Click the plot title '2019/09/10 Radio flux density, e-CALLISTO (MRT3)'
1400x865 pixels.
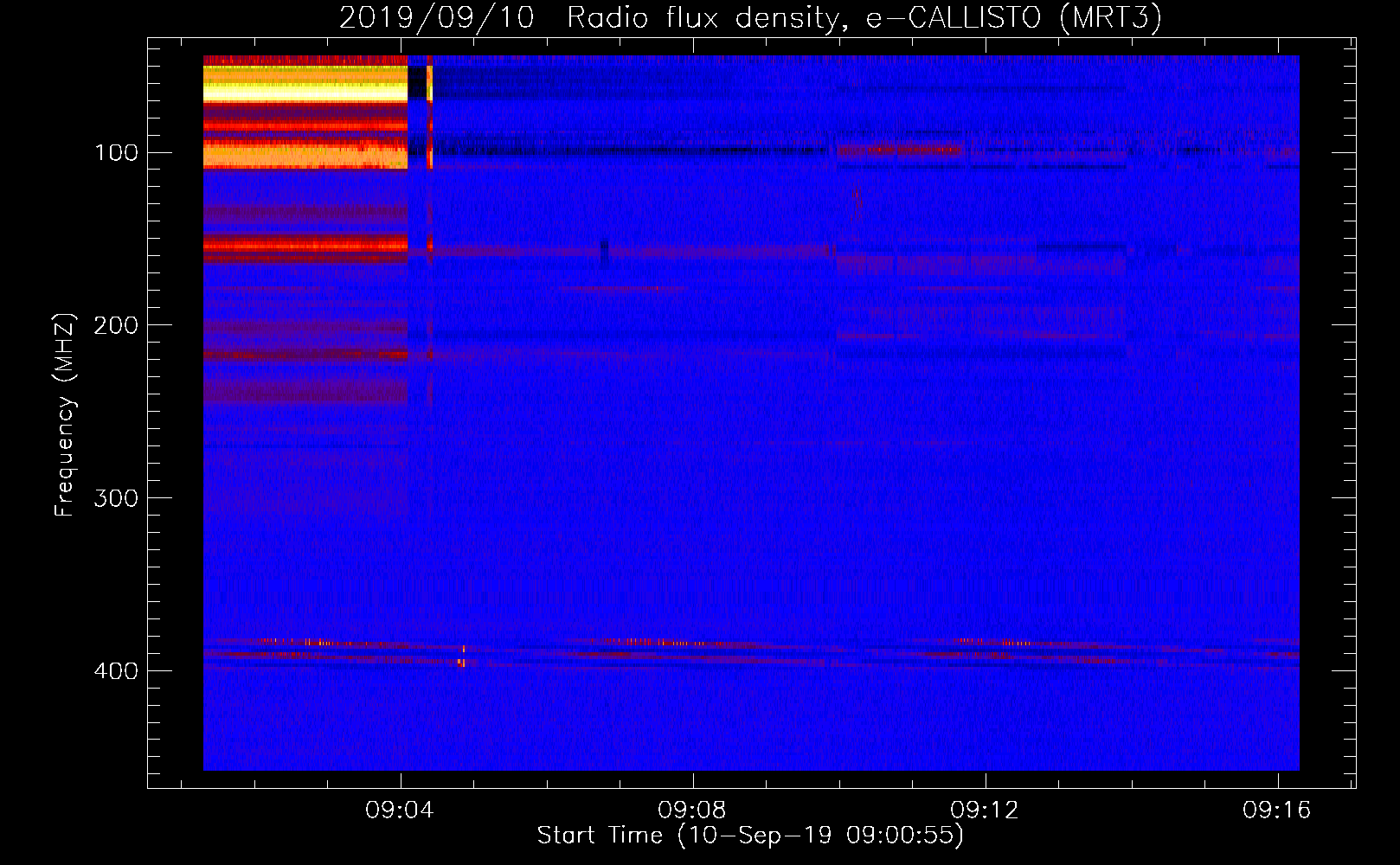click(750, 17)
